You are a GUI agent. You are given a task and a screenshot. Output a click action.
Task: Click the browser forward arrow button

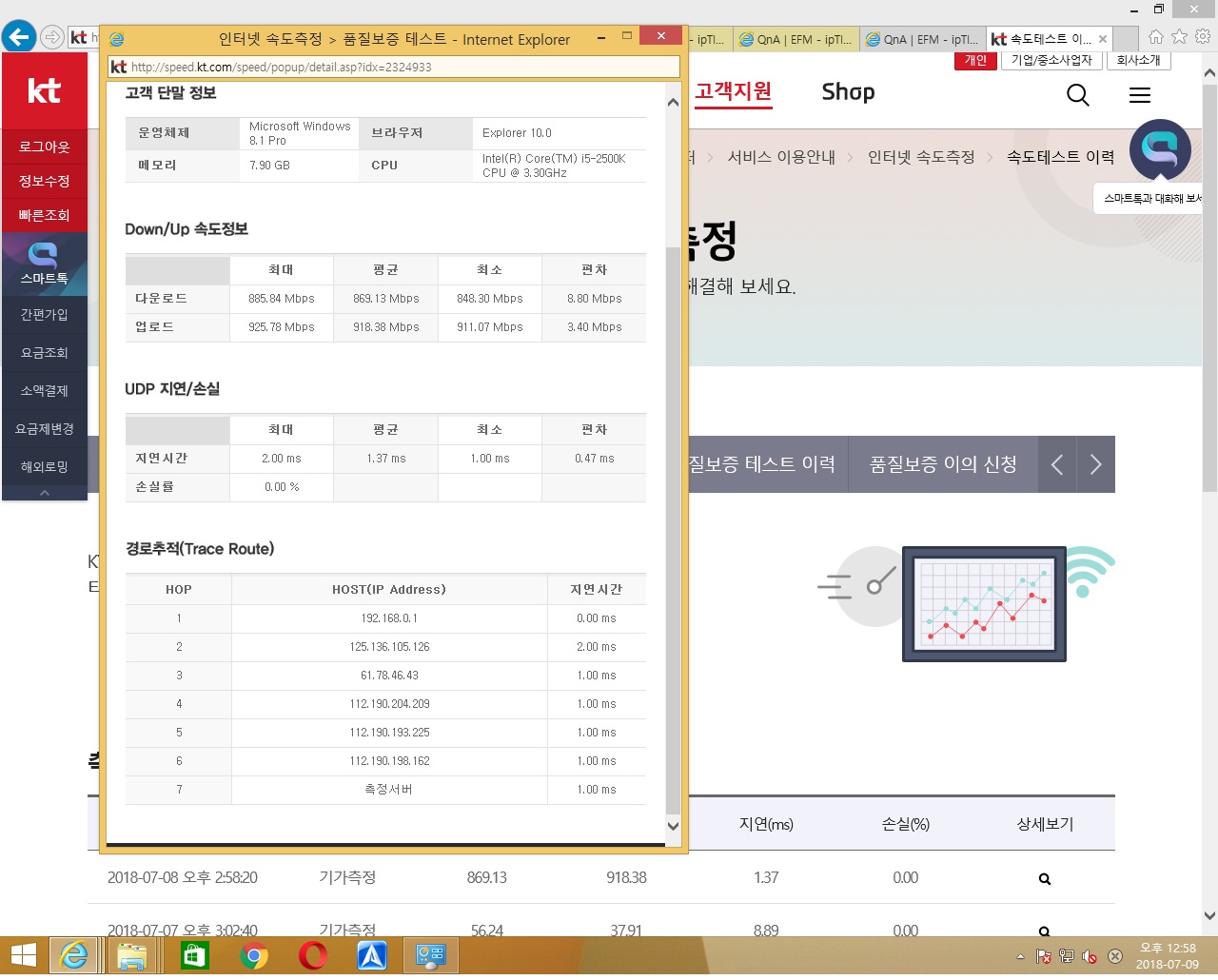(52, 38)
